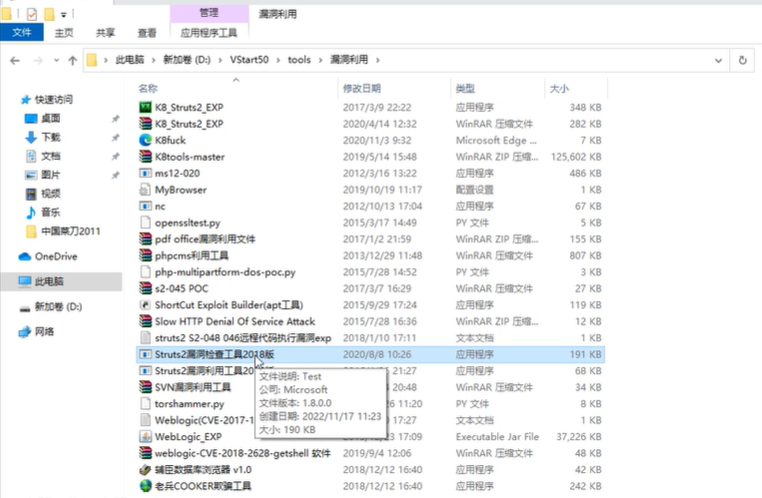Image resolution: width=762 pixels, height=498 pixels.
Task: Sort files by 修改日期 column
Action: (362, 88)
